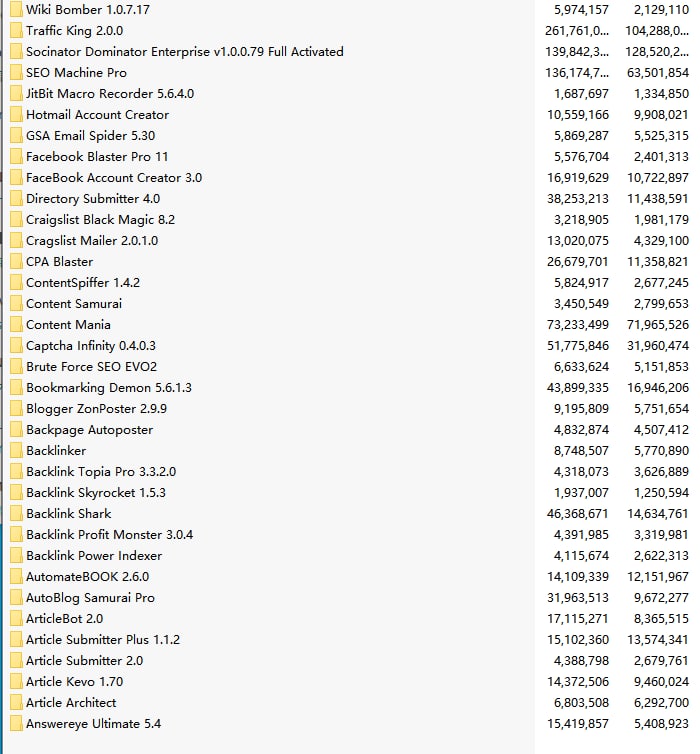Select the size value 31,963,513

click(578, 598)
